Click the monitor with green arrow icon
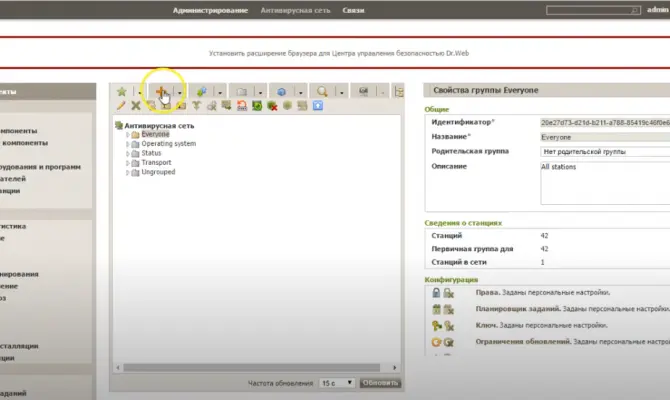The image size is (670, 400). tap(226, 106)
